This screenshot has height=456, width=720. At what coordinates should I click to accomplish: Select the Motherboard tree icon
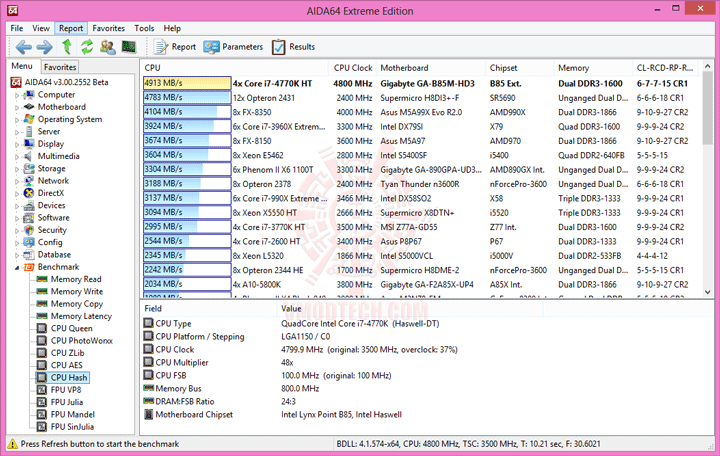pos(29,107)
